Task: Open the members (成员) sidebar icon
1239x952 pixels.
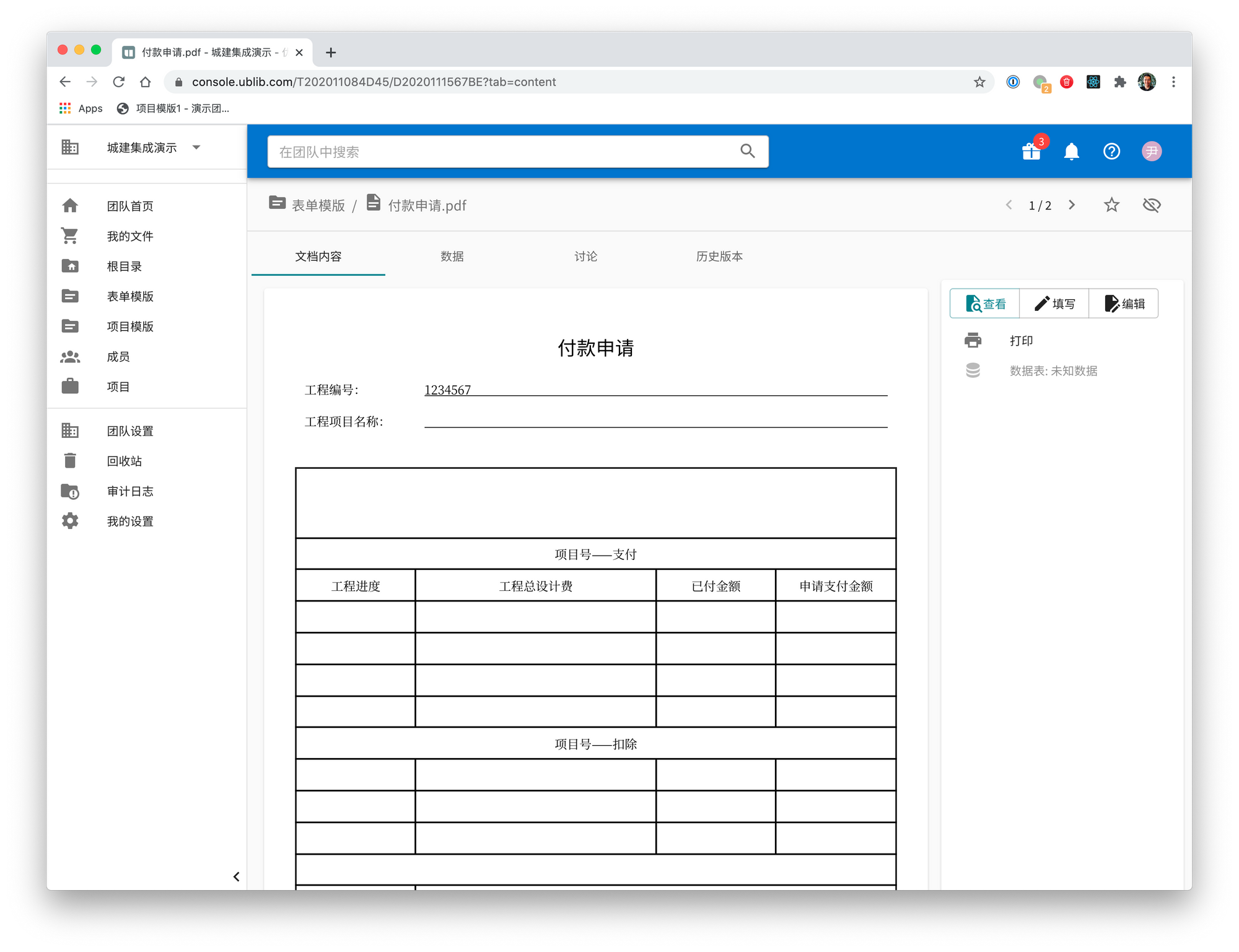Action: click(x=70, y=357)
